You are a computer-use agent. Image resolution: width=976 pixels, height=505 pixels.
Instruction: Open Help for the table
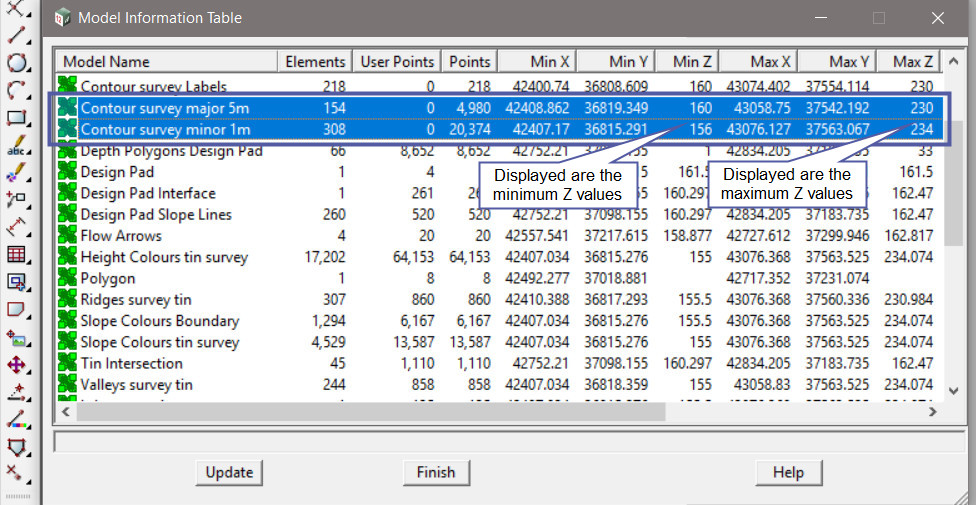(788, 472)
